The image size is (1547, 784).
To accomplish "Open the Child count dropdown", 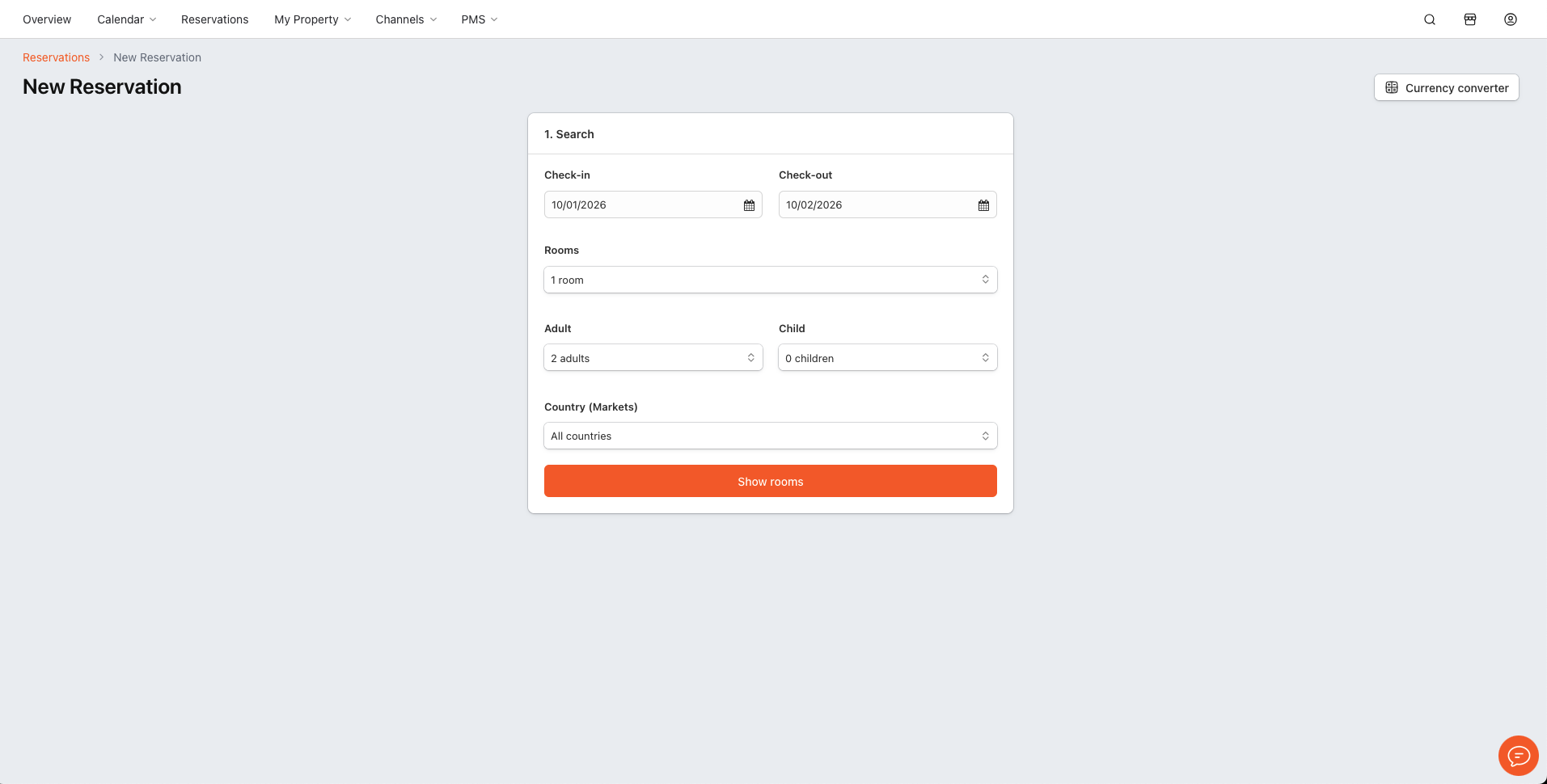I will point(887,358).
